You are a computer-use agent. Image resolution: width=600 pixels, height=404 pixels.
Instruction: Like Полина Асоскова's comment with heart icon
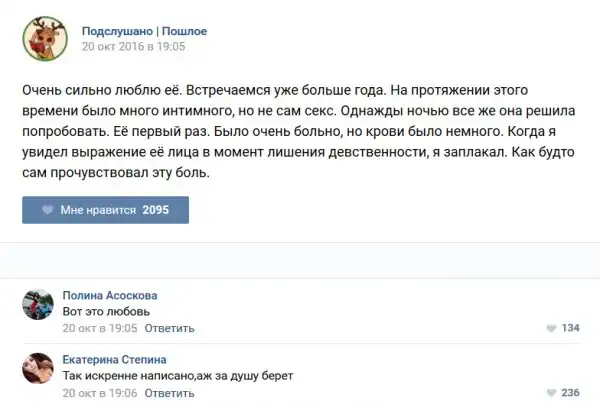tap(551, 328)
